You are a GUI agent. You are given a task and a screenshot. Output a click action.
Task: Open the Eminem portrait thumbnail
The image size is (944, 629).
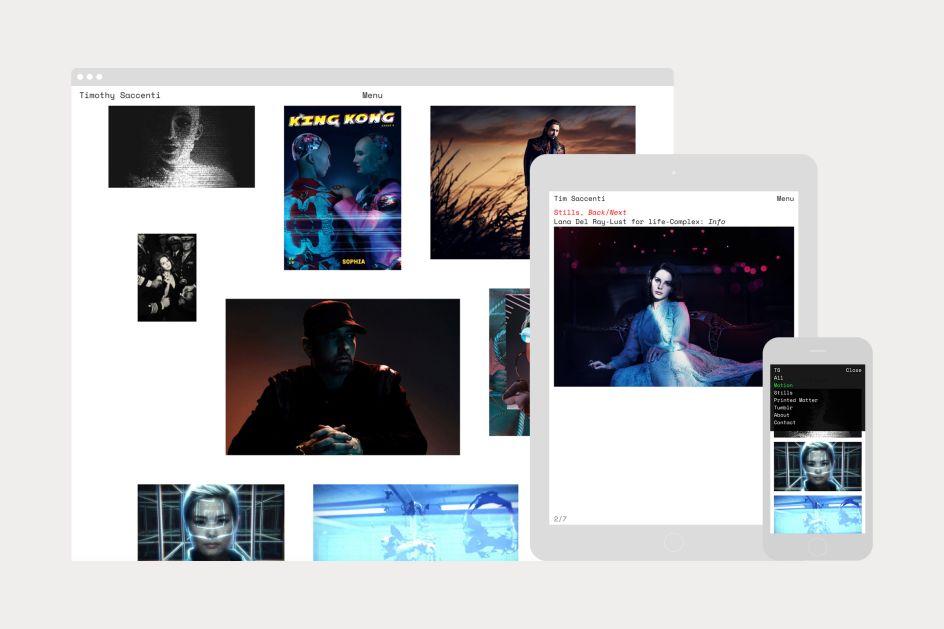342,374
